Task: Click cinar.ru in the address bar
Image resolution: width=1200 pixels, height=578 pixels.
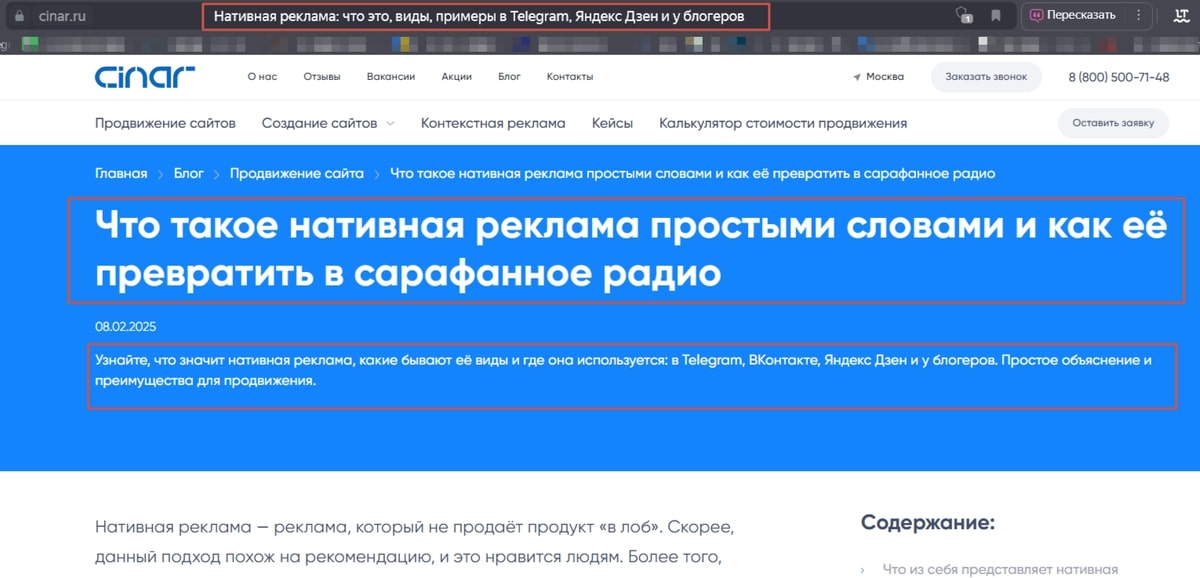Action: pyautogui.click(x=62, y=16)
